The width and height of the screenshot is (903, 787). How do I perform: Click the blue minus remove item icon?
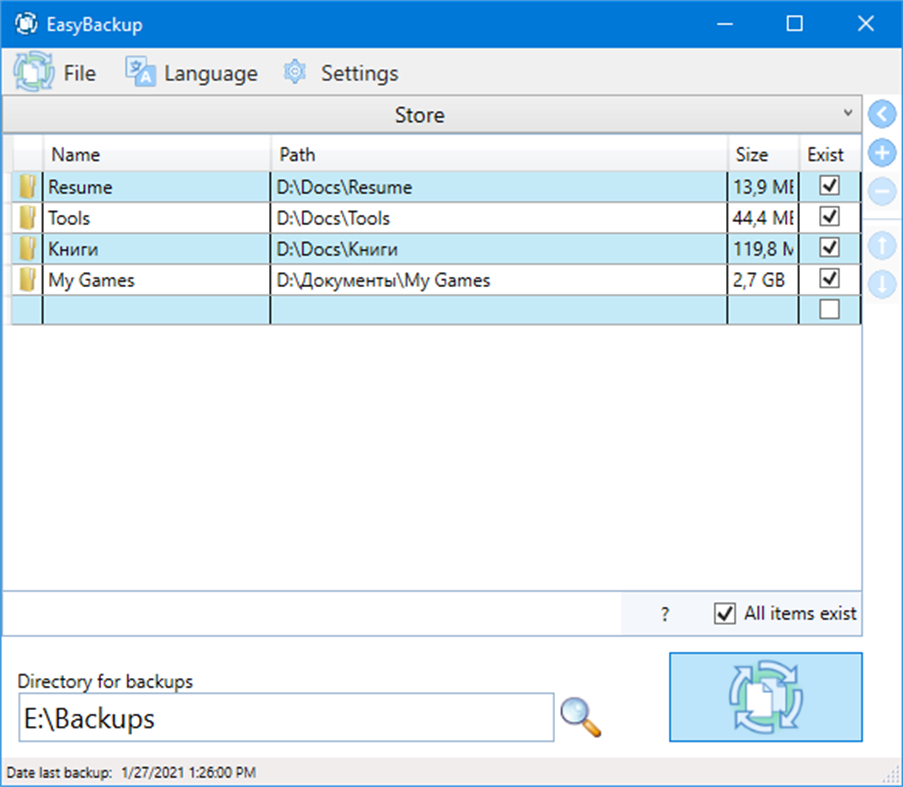(881, 191)
